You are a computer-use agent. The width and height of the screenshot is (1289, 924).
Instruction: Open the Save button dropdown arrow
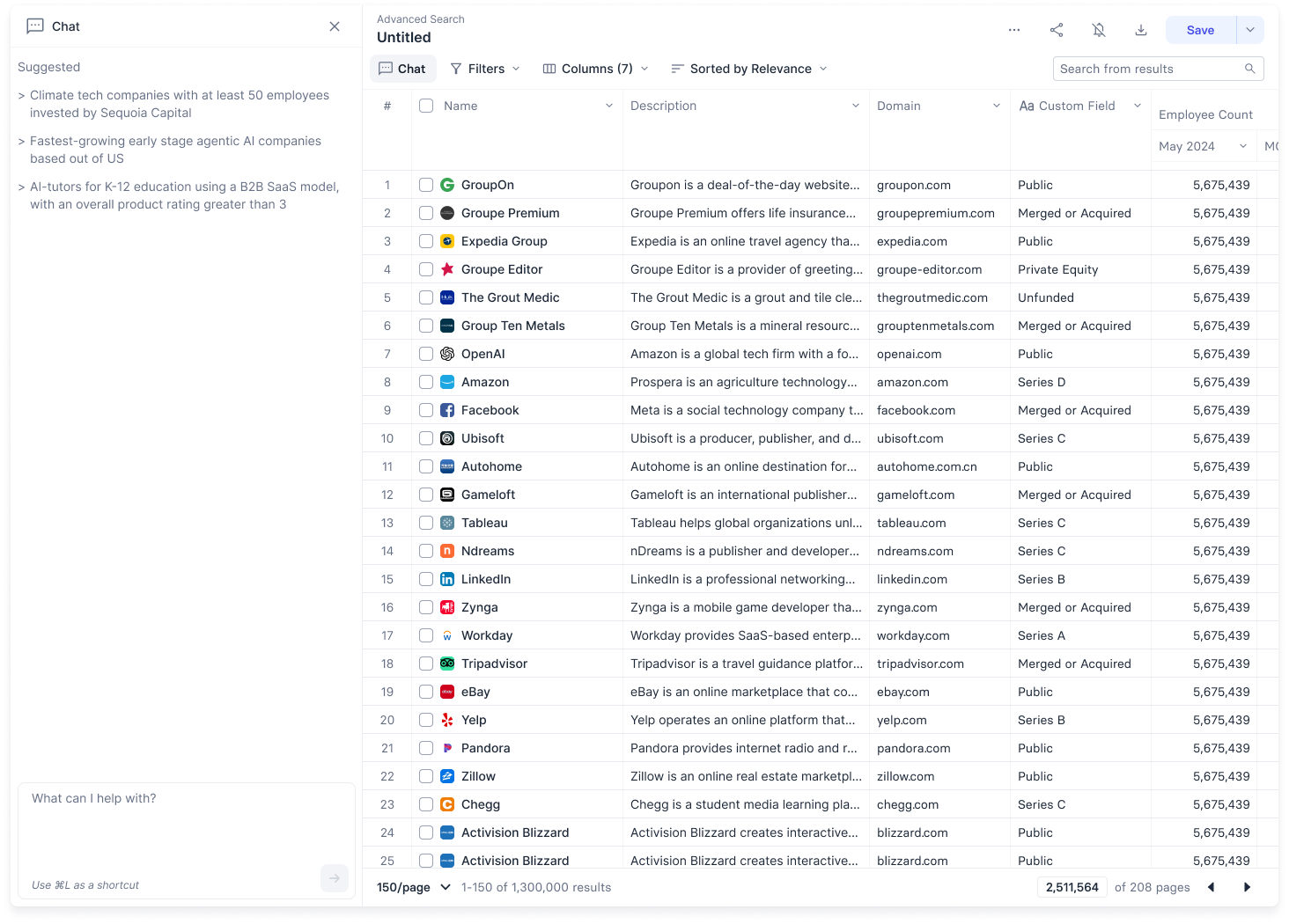[x=1250, y=30]
